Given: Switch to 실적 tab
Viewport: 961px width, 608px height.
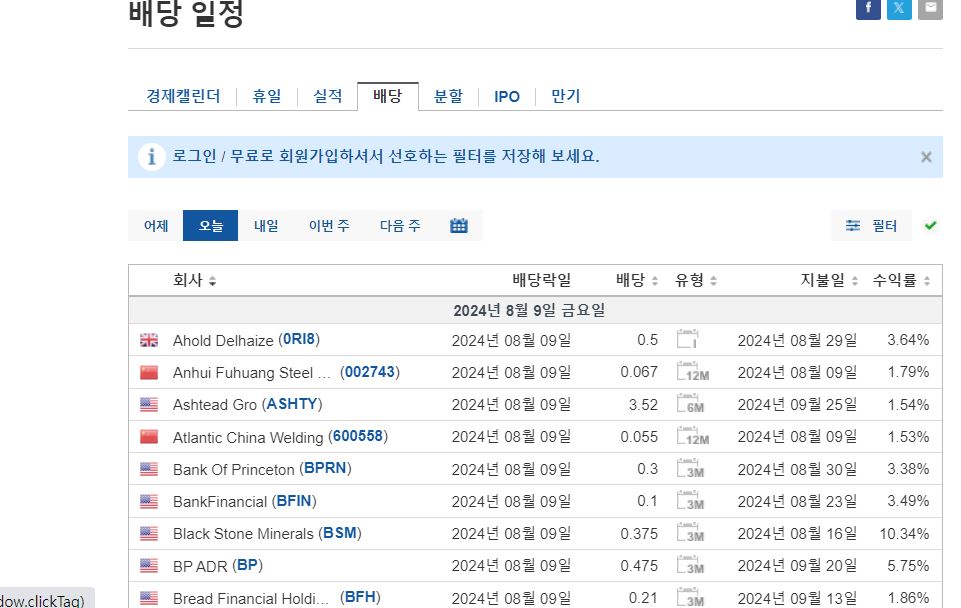Looking at the screenshot, I should pyautogui.click(x=327, y=96).
